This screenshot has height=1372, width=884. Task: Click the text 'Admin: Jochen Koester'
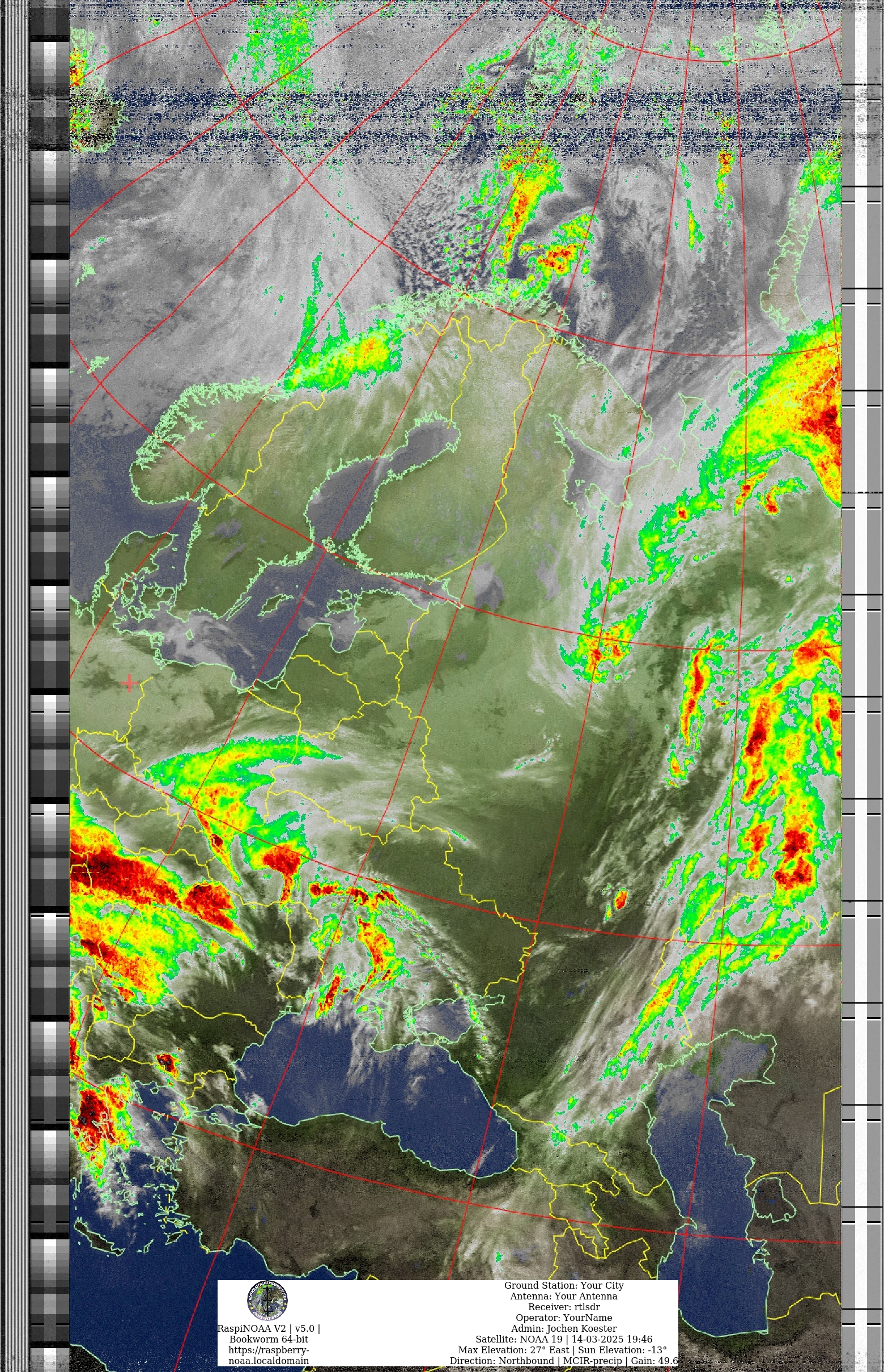(564, 1328)
